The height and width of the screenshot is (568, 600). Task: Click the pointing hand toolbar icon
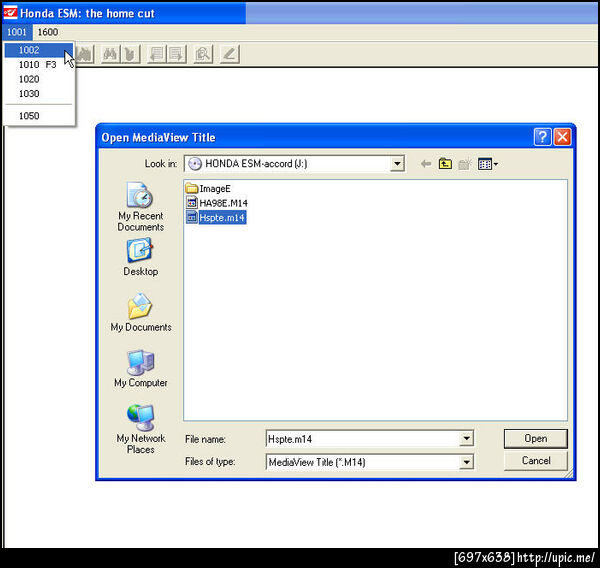[130, 54]
